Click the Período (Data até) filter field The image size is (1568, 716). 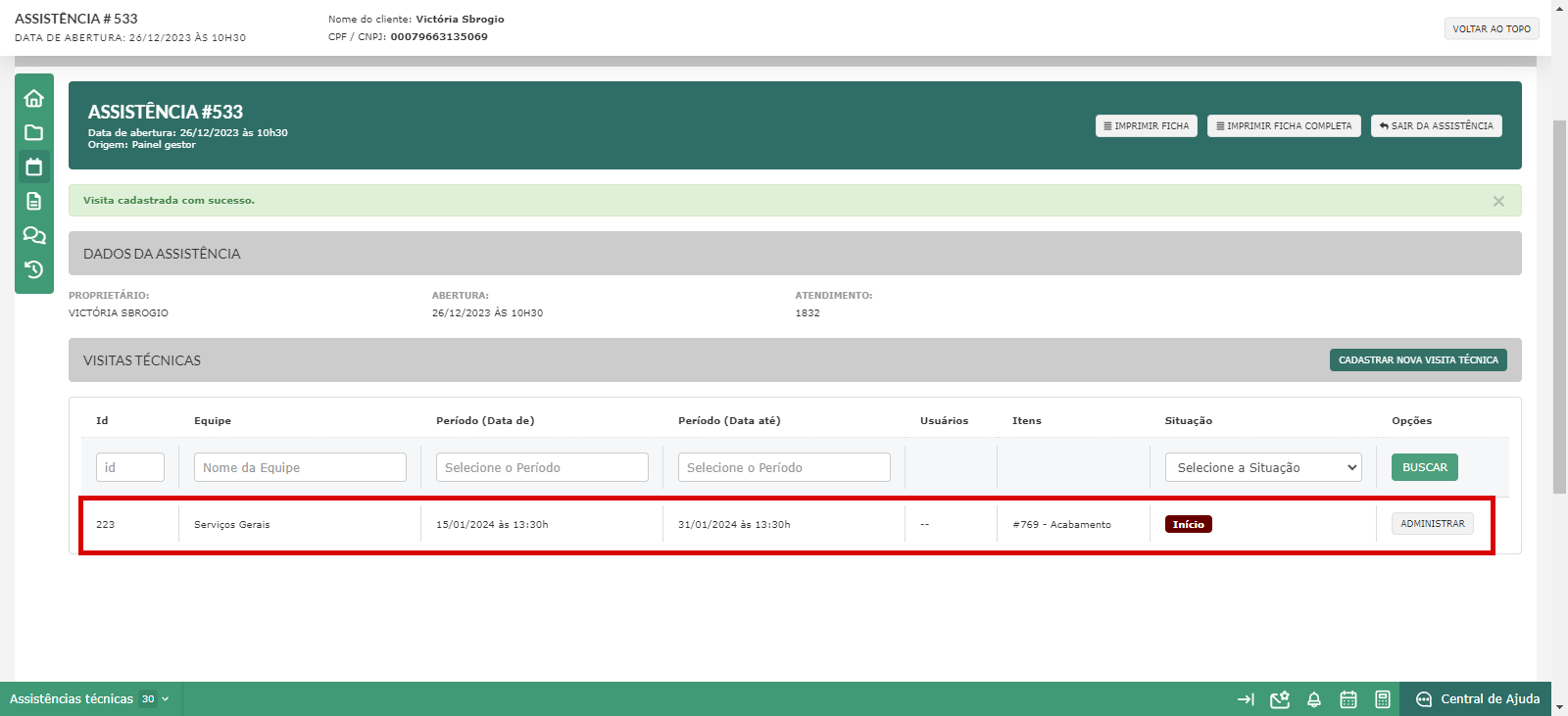click(784, 467)
